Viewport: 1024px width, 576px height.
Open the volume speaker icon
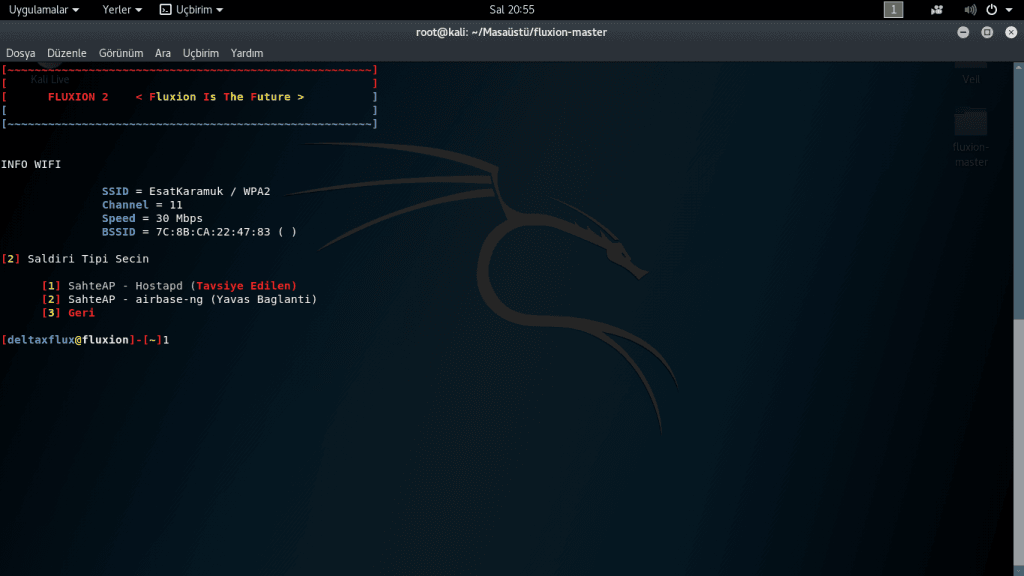(970, 10)
